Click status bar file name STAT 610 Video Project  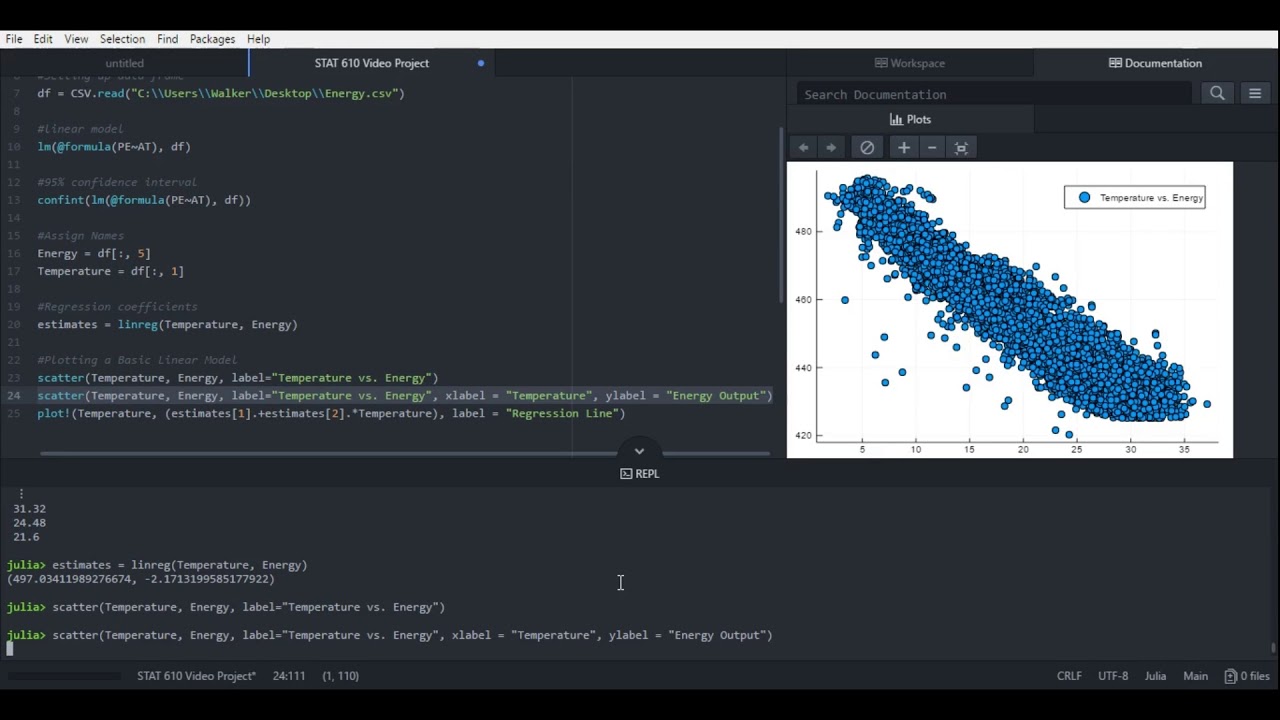point(196,676)
